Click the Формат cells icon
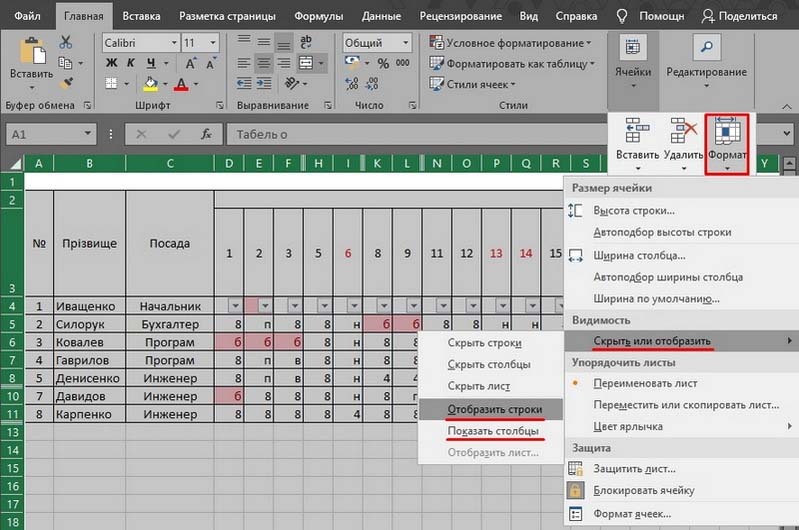This screenshot has width=799, height=530. pos(727,132)
